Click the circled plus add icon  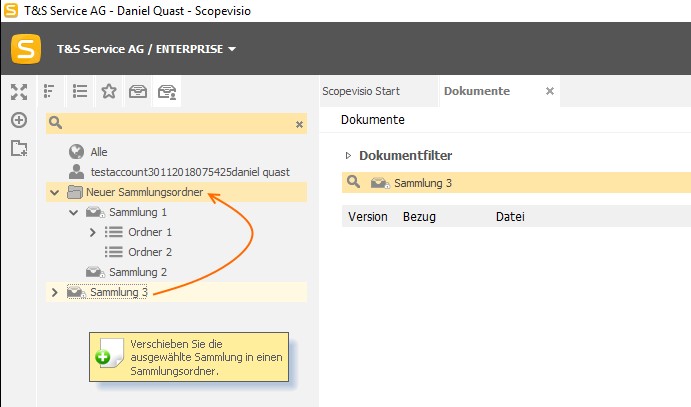coord(19,120)
